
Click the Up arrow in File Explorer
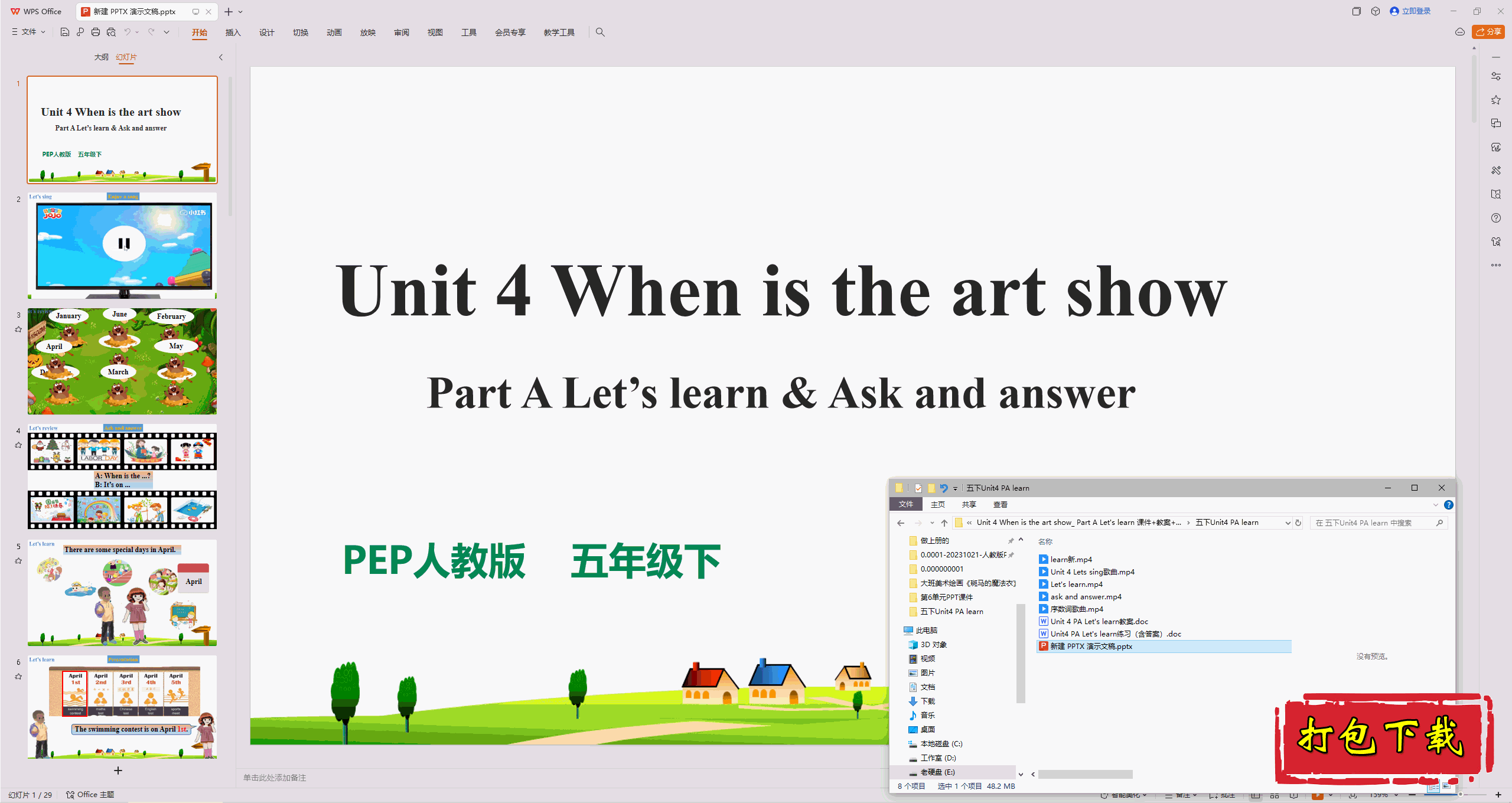coord(944,523)
